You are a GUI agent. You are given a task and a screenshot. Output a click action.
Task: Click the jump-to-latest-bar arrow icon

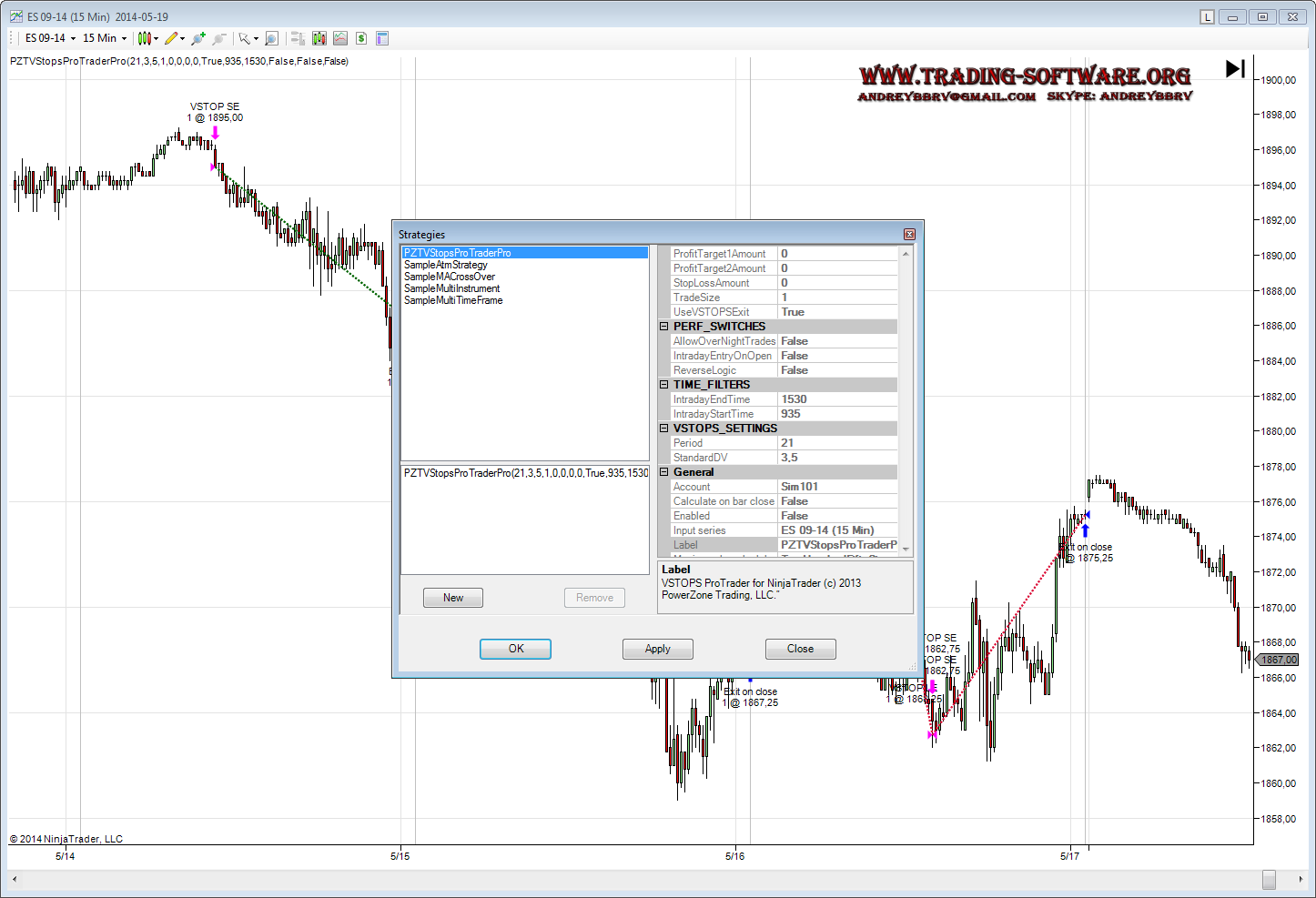click(1235, 68)
